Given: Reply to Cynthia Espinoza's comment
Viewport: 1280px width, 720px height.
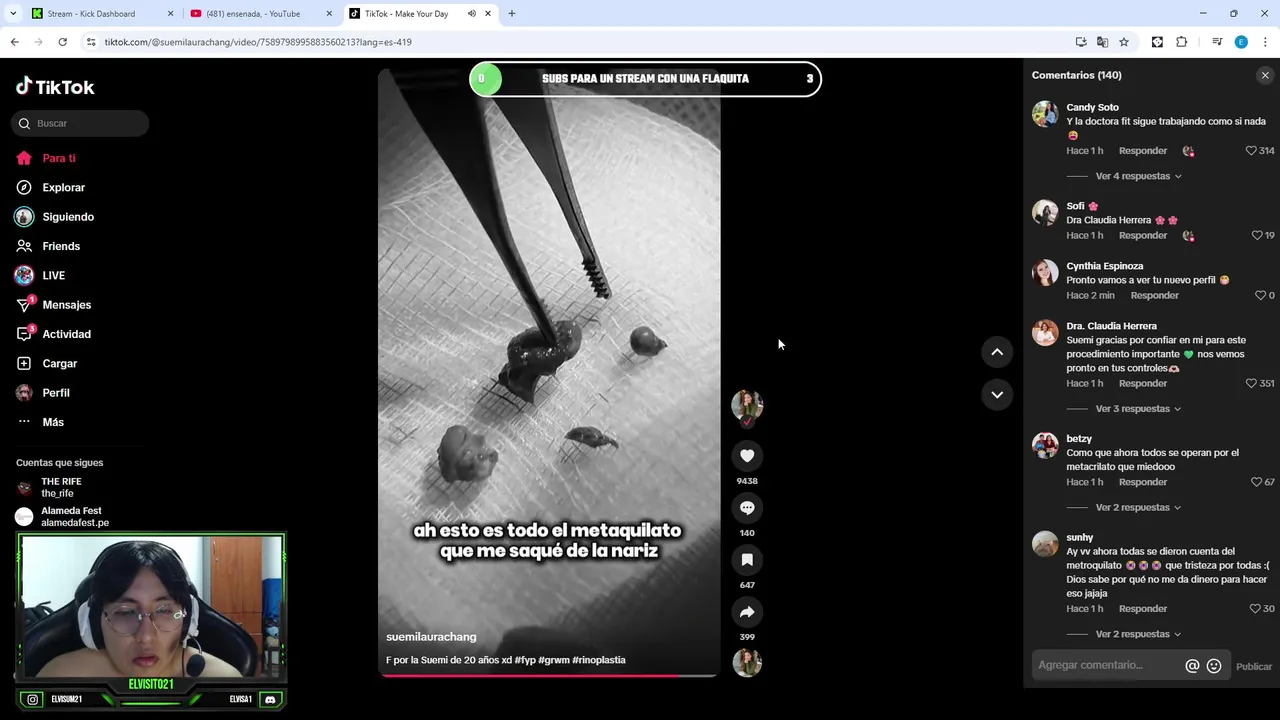Looking at the screenshot, I should coord(1154,295).
